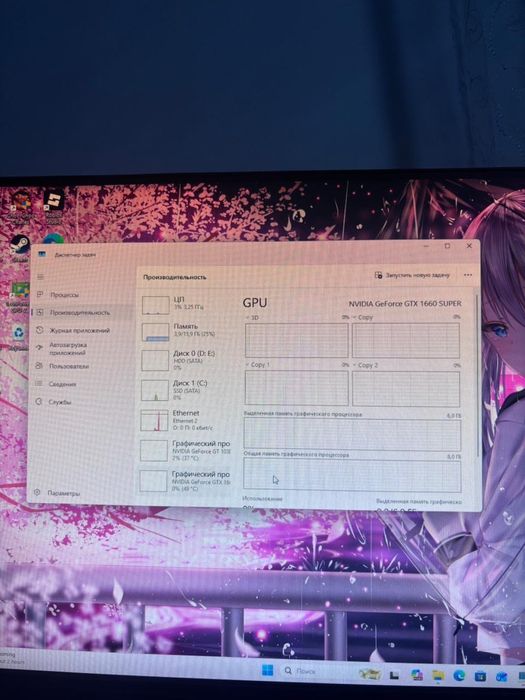Select Диск 0 (D: E:) entry
Viewport: 525px width, 700px height.
(x=186, y=360)
